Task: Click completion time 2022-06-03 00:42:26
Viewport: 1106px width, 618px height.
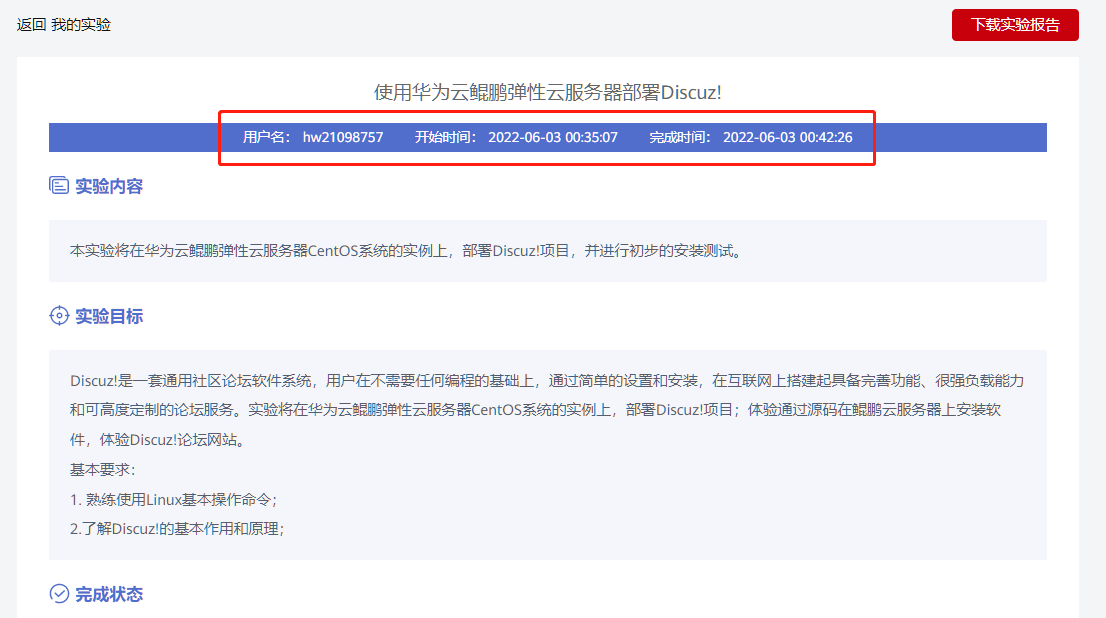Action: coord(788,138)
